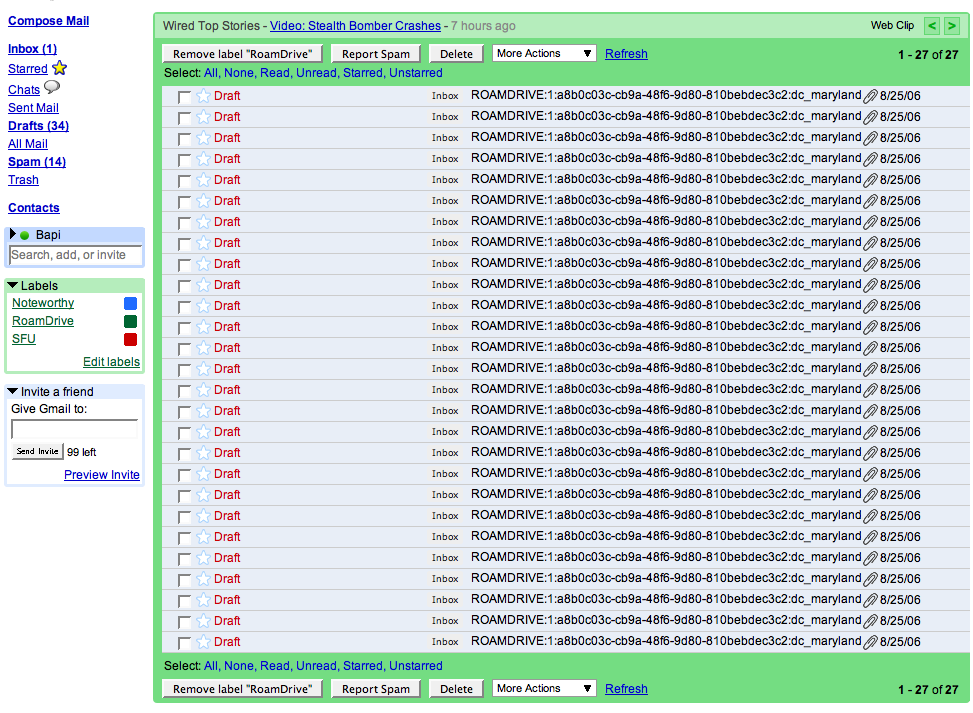Tick the checkbox of the first message row
Viewport: 973px width, 713px height.
click(184, 97)
